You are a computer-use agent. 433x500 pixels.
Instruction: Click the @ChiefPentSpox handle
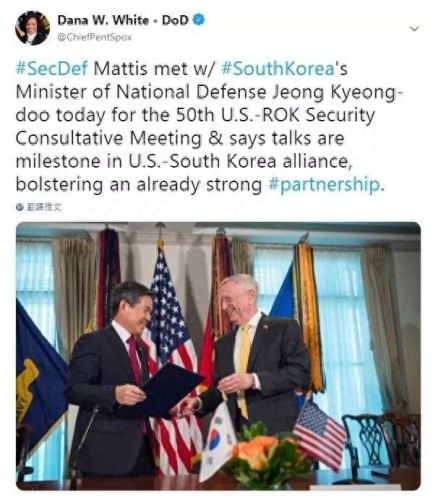pyautogui.click(x=95, y=37)
